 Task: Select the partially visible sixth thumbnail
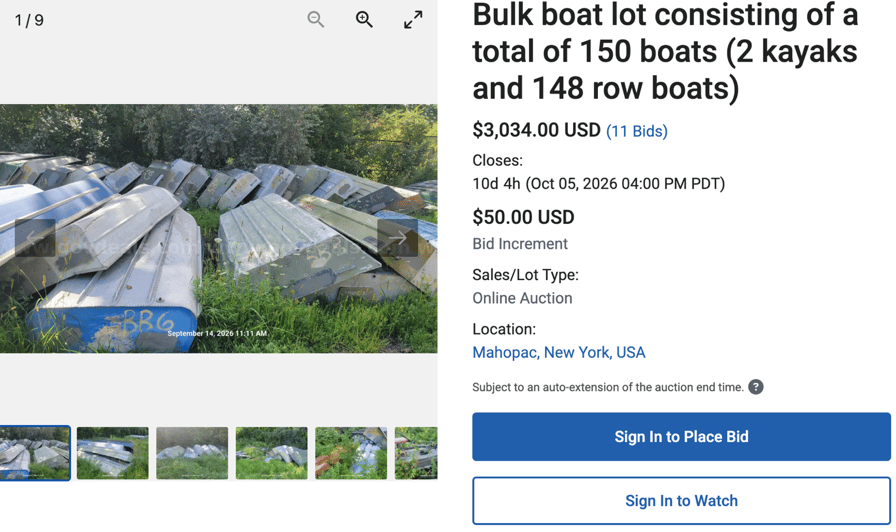(416, 453)
